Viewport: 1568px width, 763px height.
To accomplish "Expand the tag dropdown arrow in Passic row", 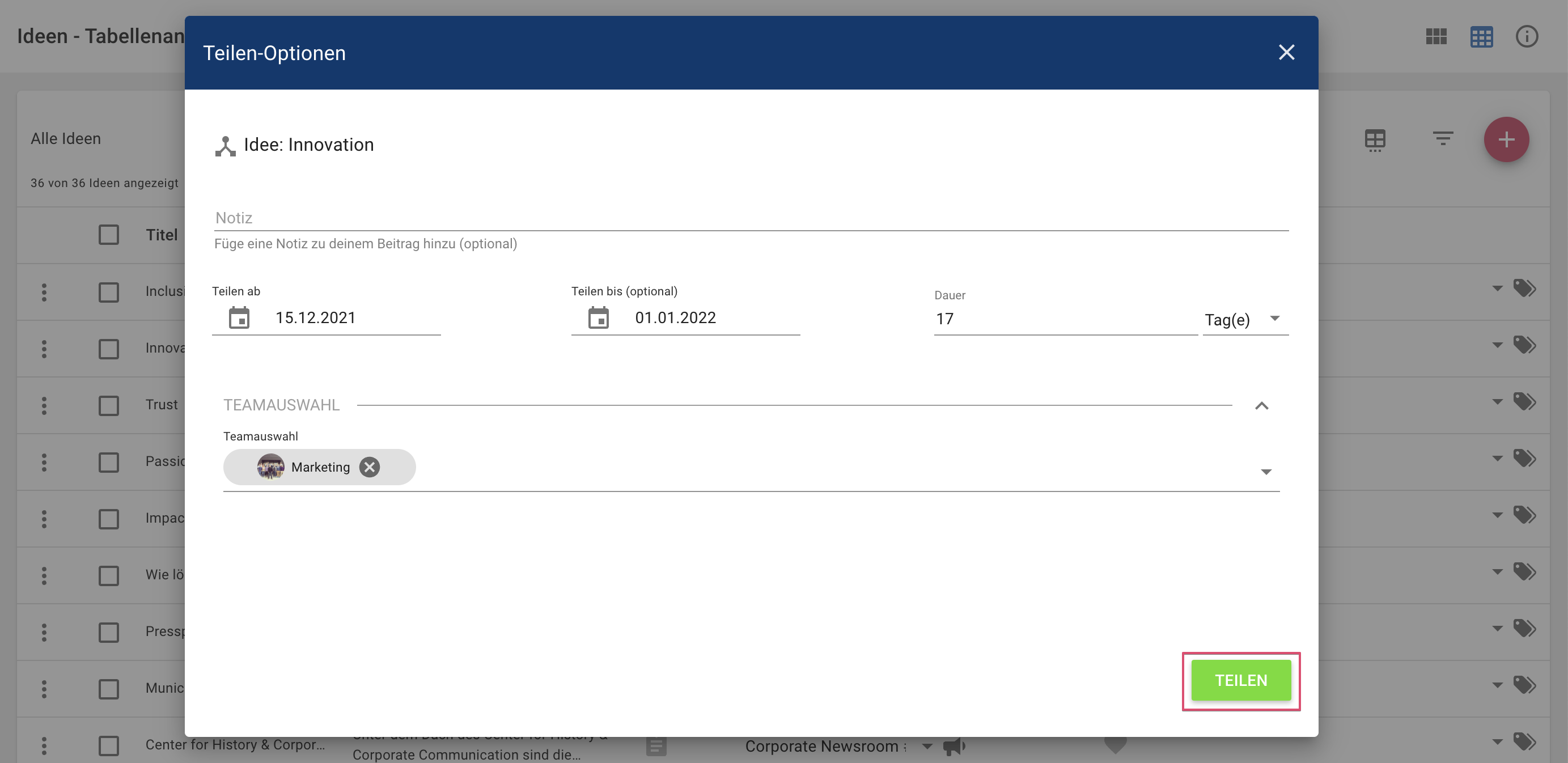I will click(1497, 457).
